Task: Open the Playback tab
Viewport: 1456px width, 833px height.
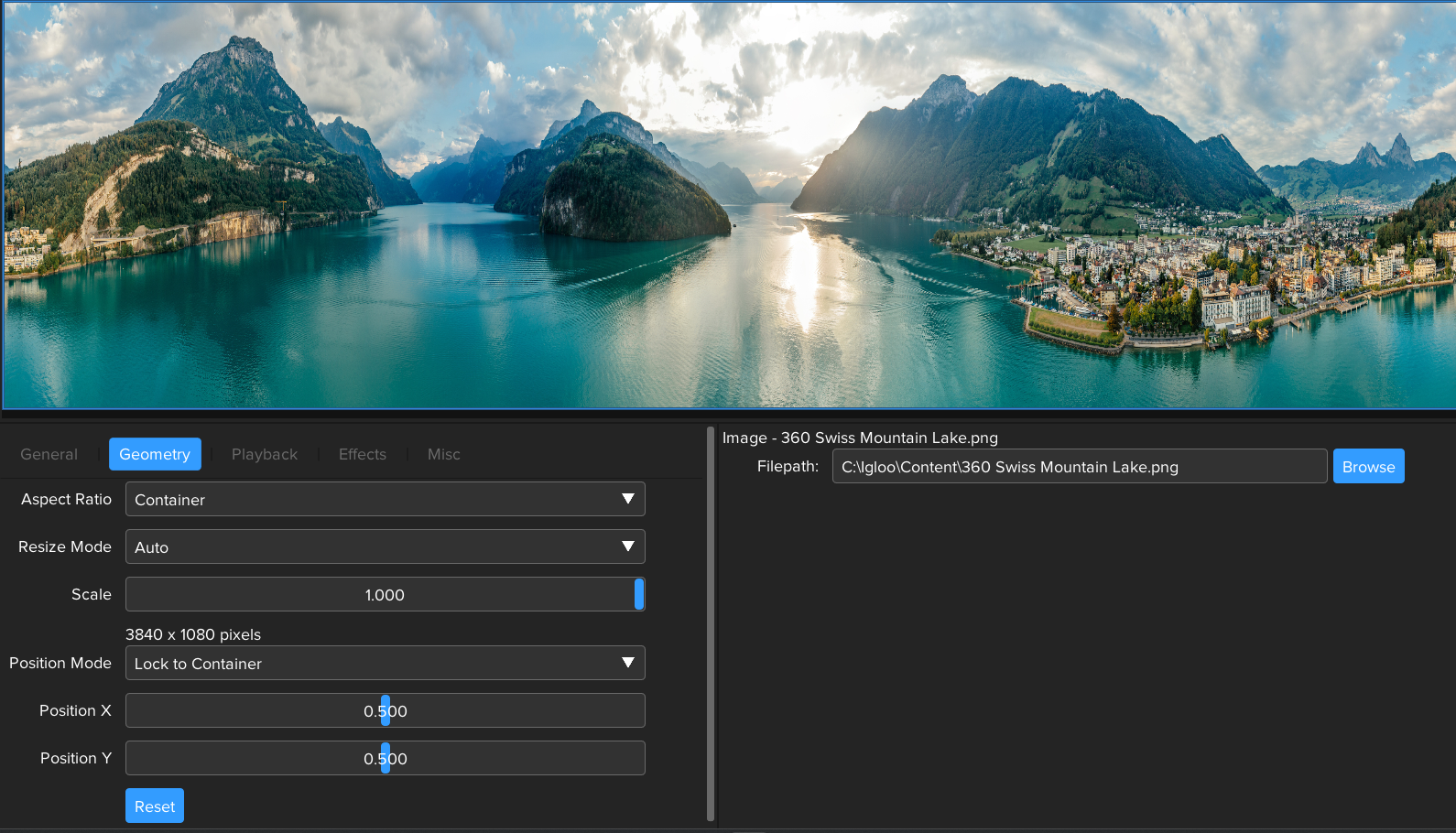Action: [x=264, y=454]
